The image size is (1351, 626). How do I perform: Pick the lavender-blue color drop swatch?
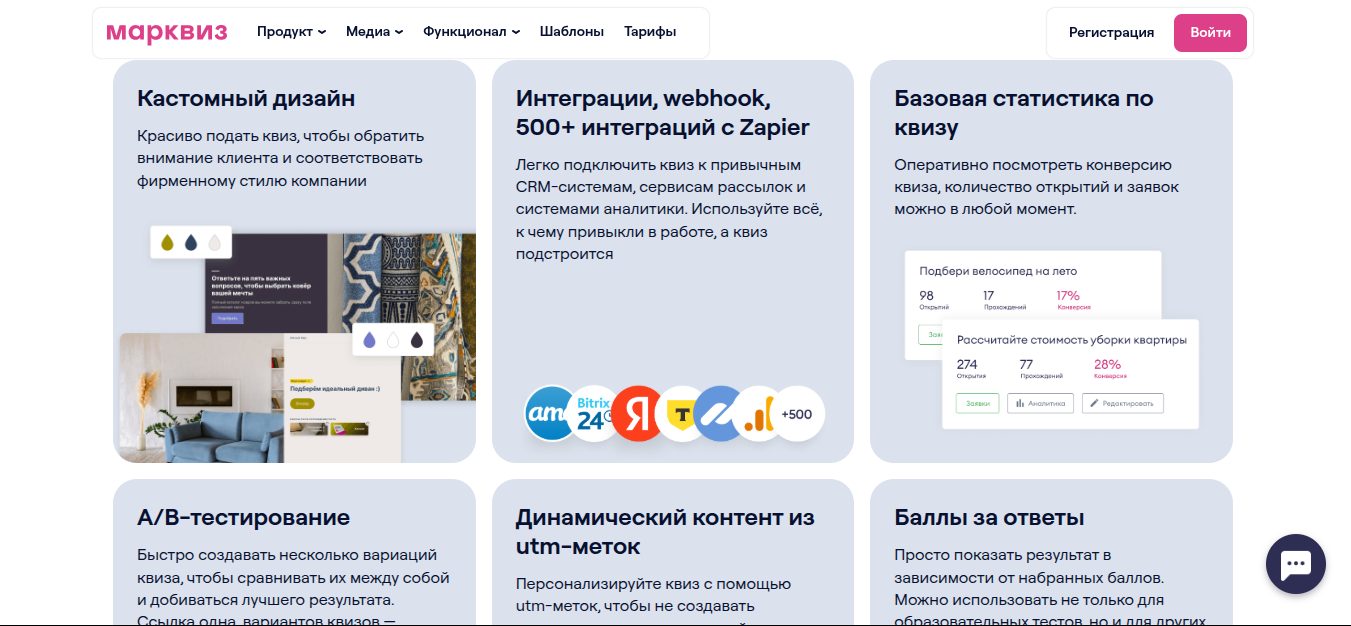coord(370,340)
